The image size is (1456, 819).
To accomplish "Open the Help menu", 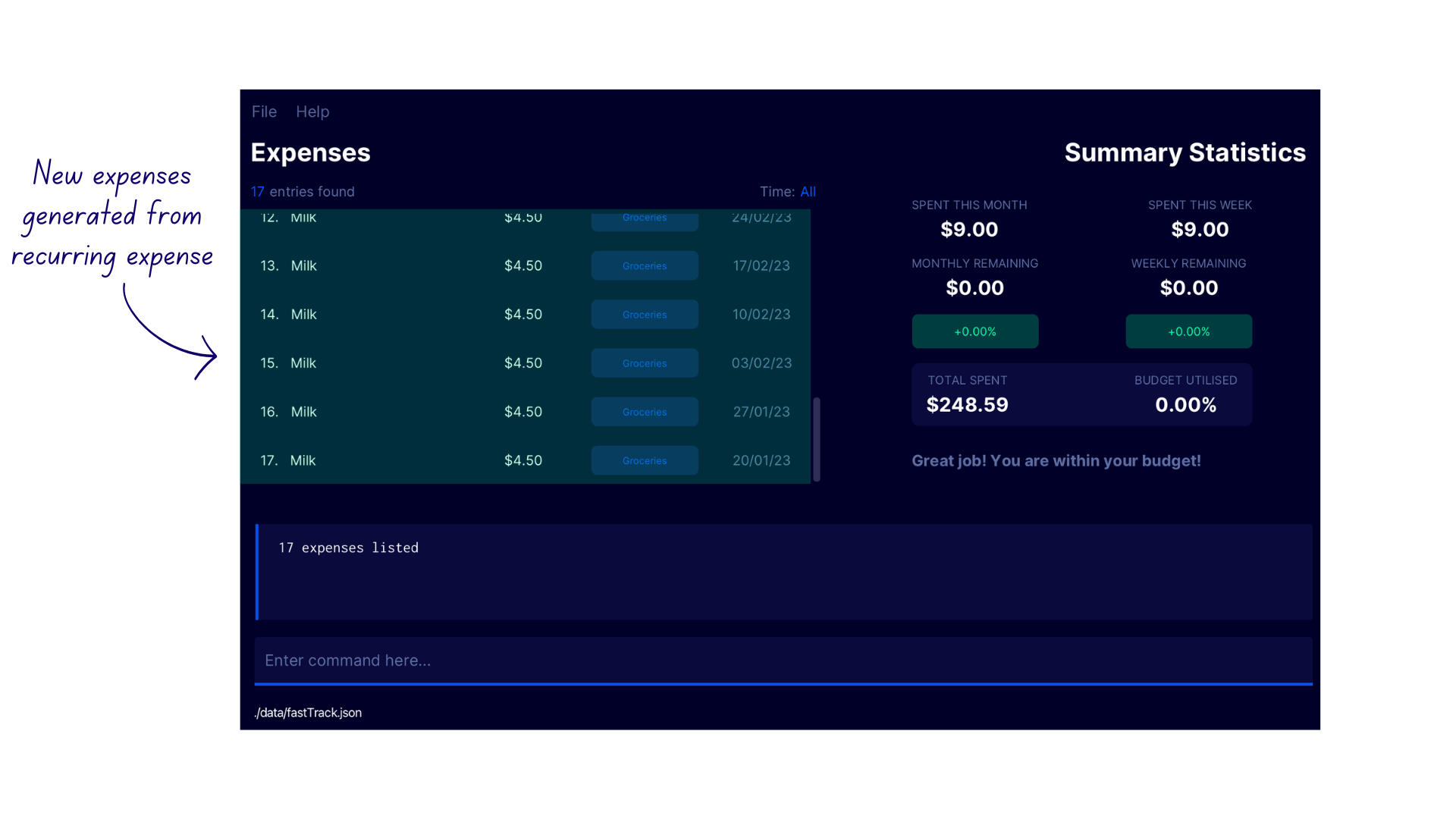I will click(312, 111).
